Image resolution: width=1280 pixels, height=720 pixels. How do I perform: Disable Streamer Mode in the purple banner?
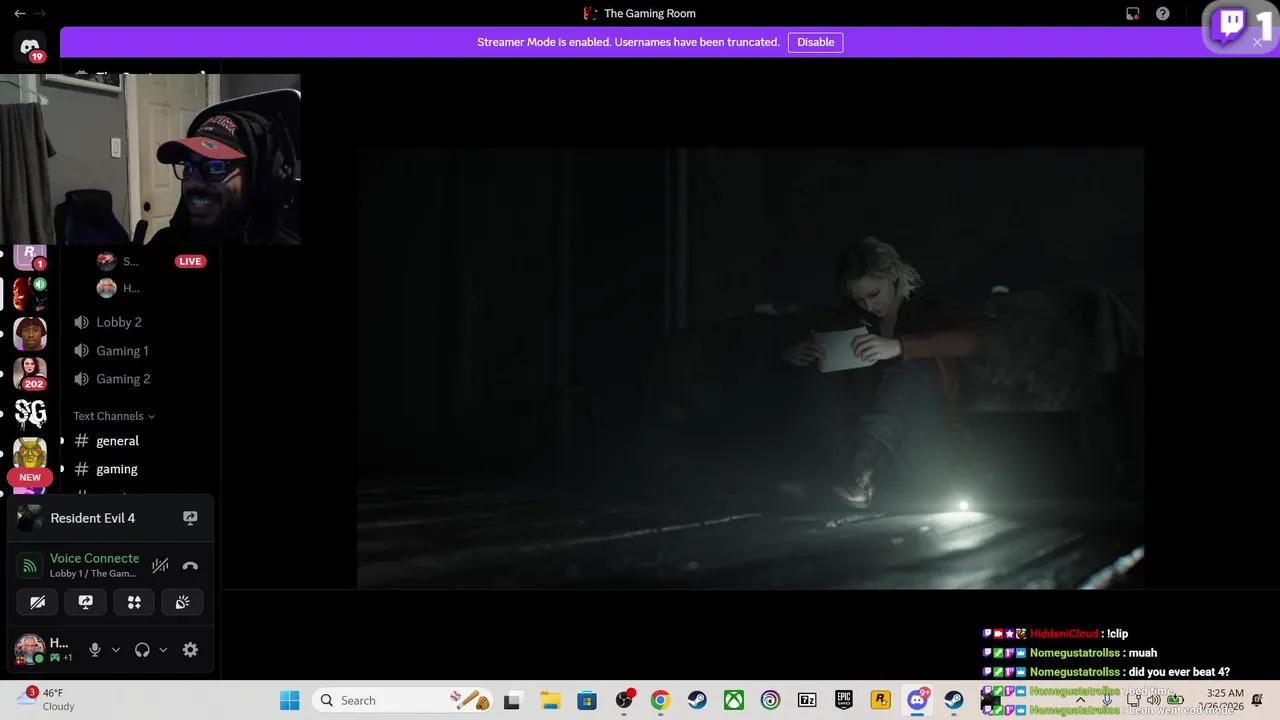tap(815, 42)
